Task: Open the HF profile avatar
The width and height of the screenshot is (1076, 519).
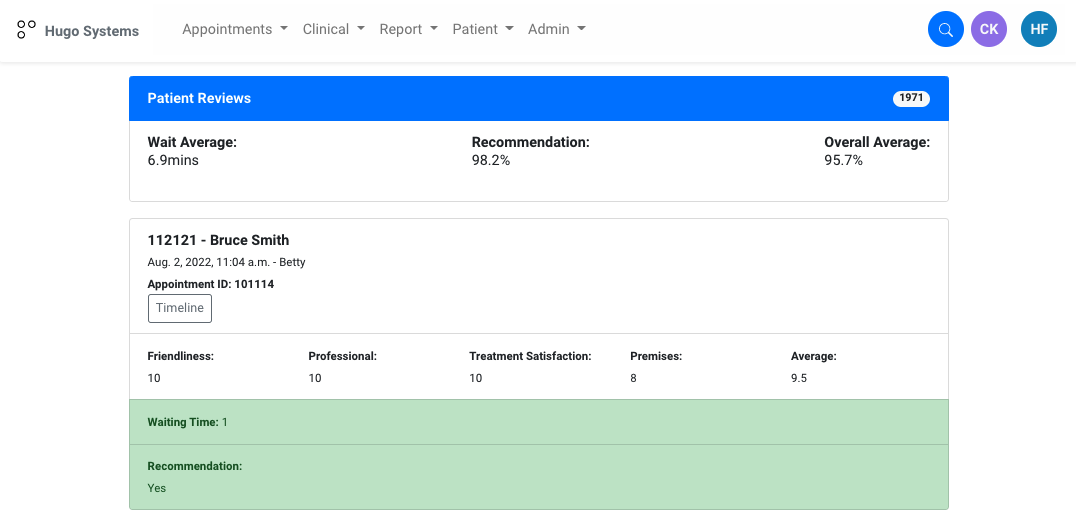Action: (x=1038, y=30)
